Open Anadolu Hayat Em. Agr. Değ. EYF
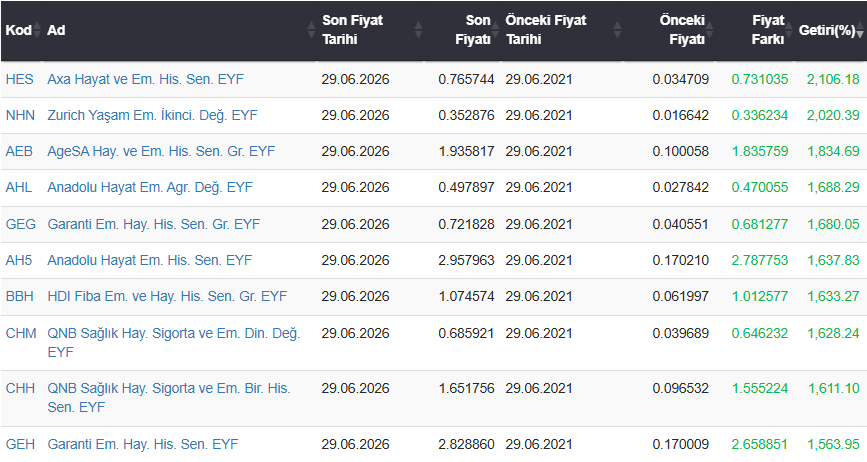The width and height of the screenshot is (867, 462). [150, 187]
